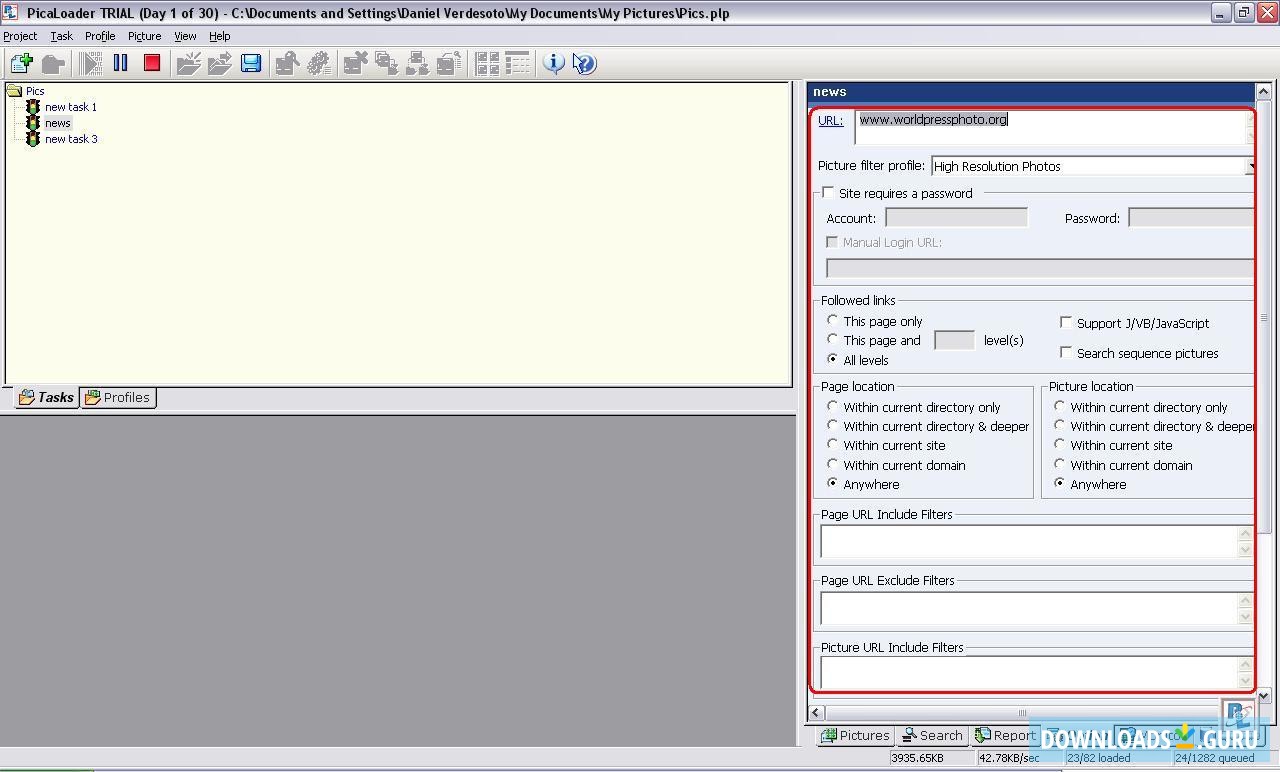
Task: Click the levels number input field
Action: point(954,340)
